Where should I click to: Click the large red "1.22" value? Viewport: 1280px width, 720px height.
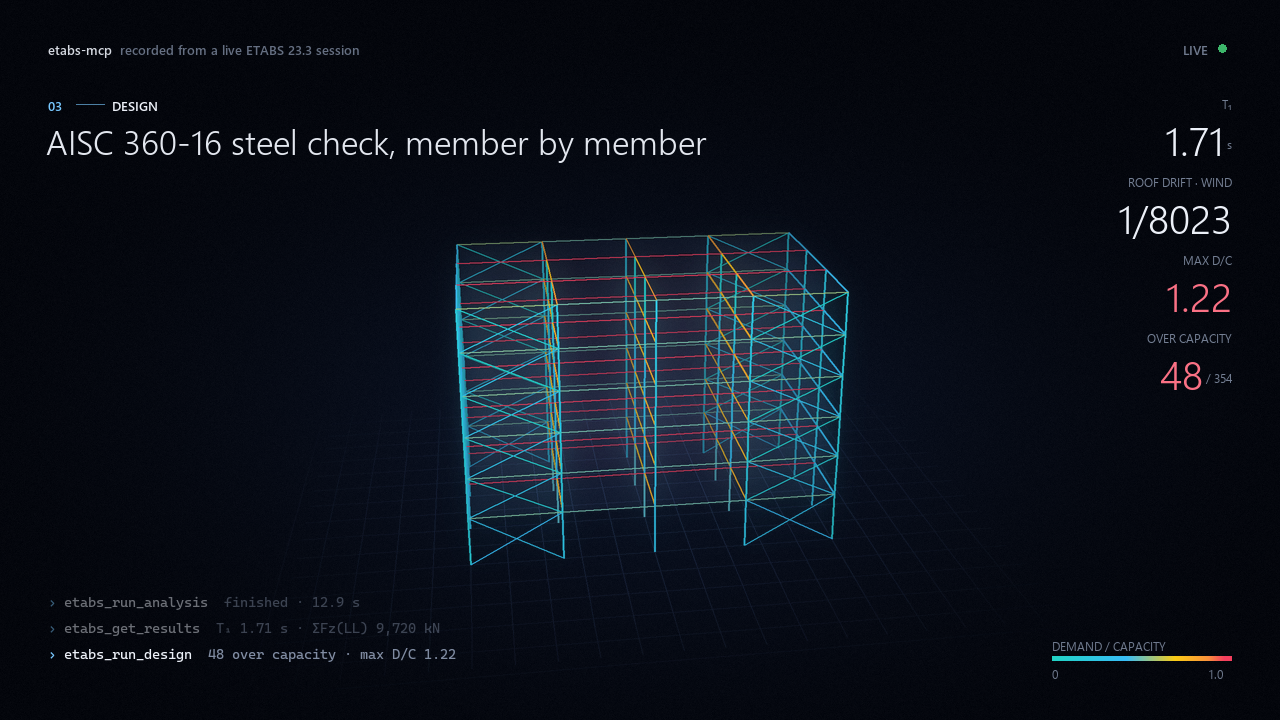pyautogui.click(x=1198, y=299)
